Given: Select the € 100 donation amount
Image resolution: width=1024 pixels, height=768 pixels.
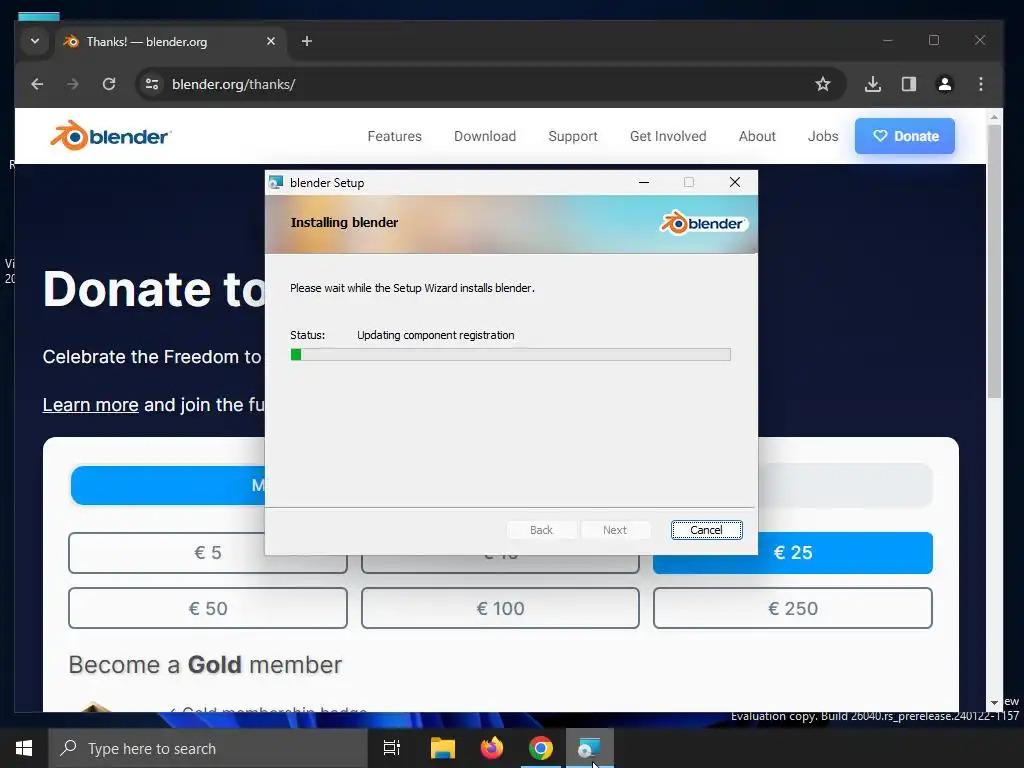Looking at the screenshot, I should click(500, 609).
